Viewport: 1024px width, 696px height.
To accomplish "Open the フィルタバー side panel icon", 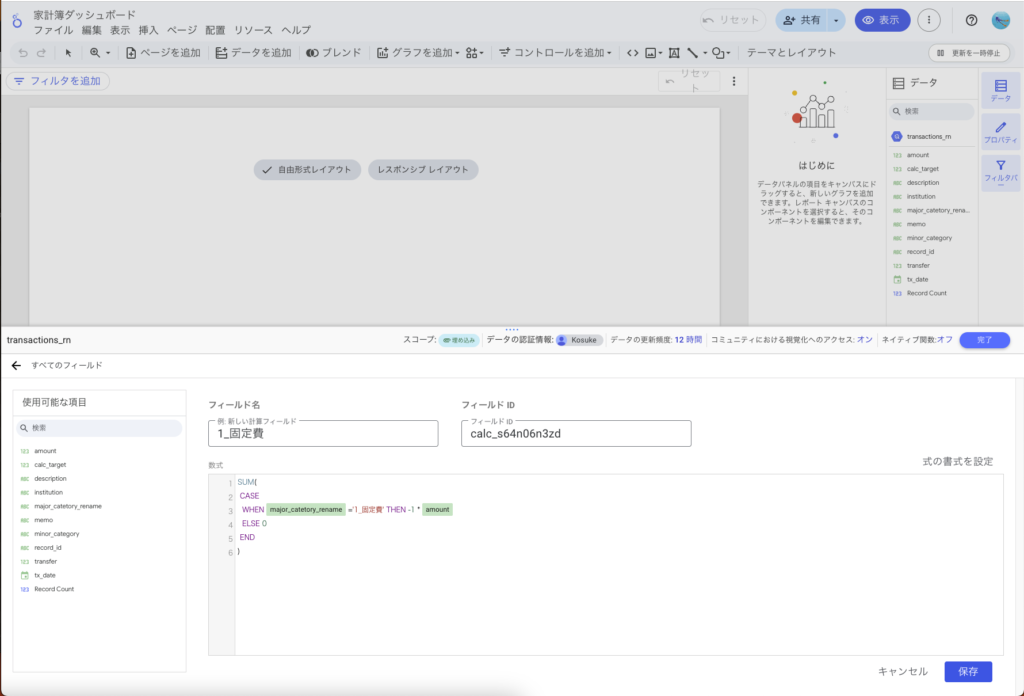I will point(1000,171).
